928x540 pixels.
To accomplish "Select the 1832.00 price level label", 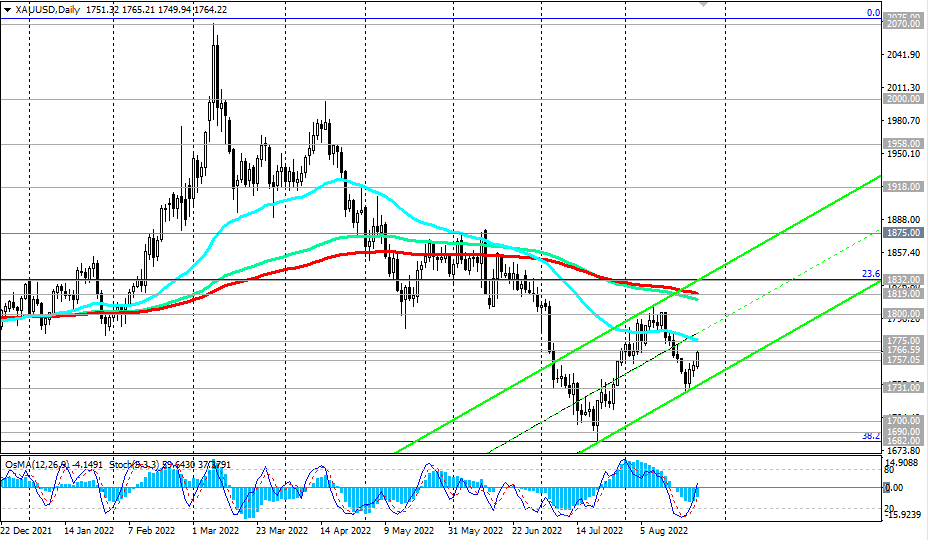I will (x=902, y=280).
